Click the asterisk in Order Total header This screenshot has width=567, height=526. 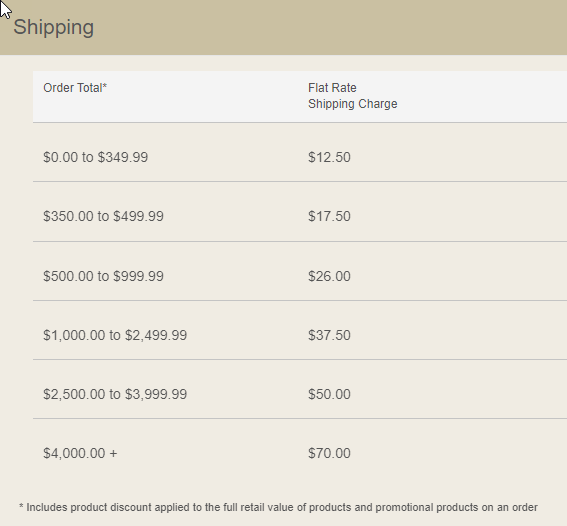point(105,86)
